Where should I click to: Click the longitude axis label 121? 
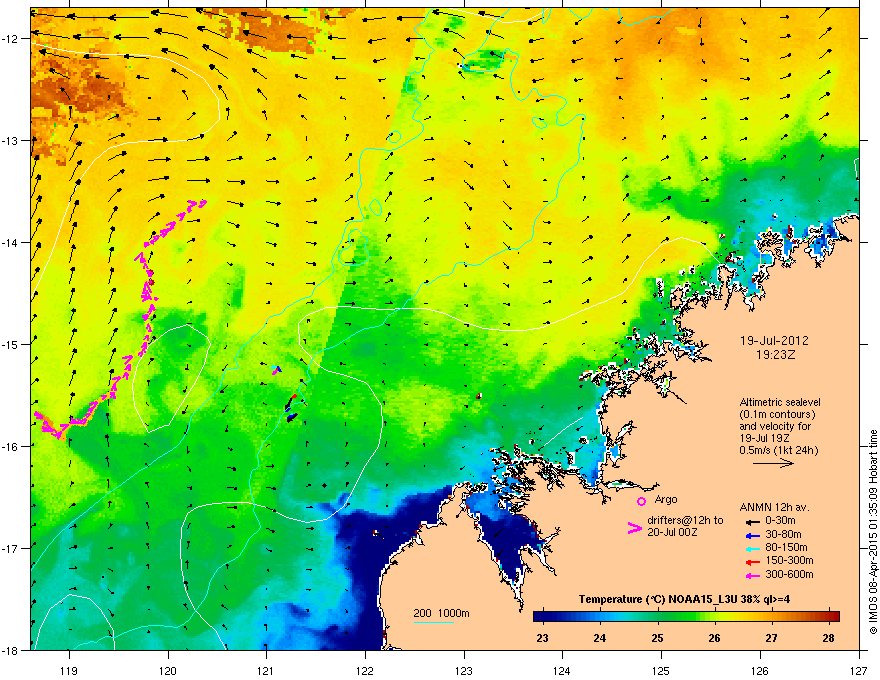click(266, 670)
